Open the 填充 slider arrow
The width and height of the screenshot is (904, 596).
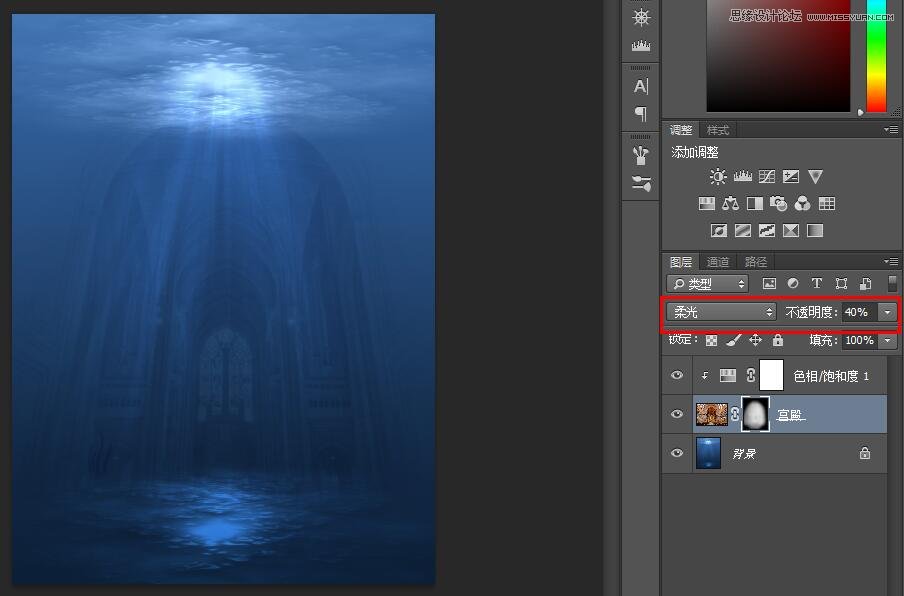(887, 341)
